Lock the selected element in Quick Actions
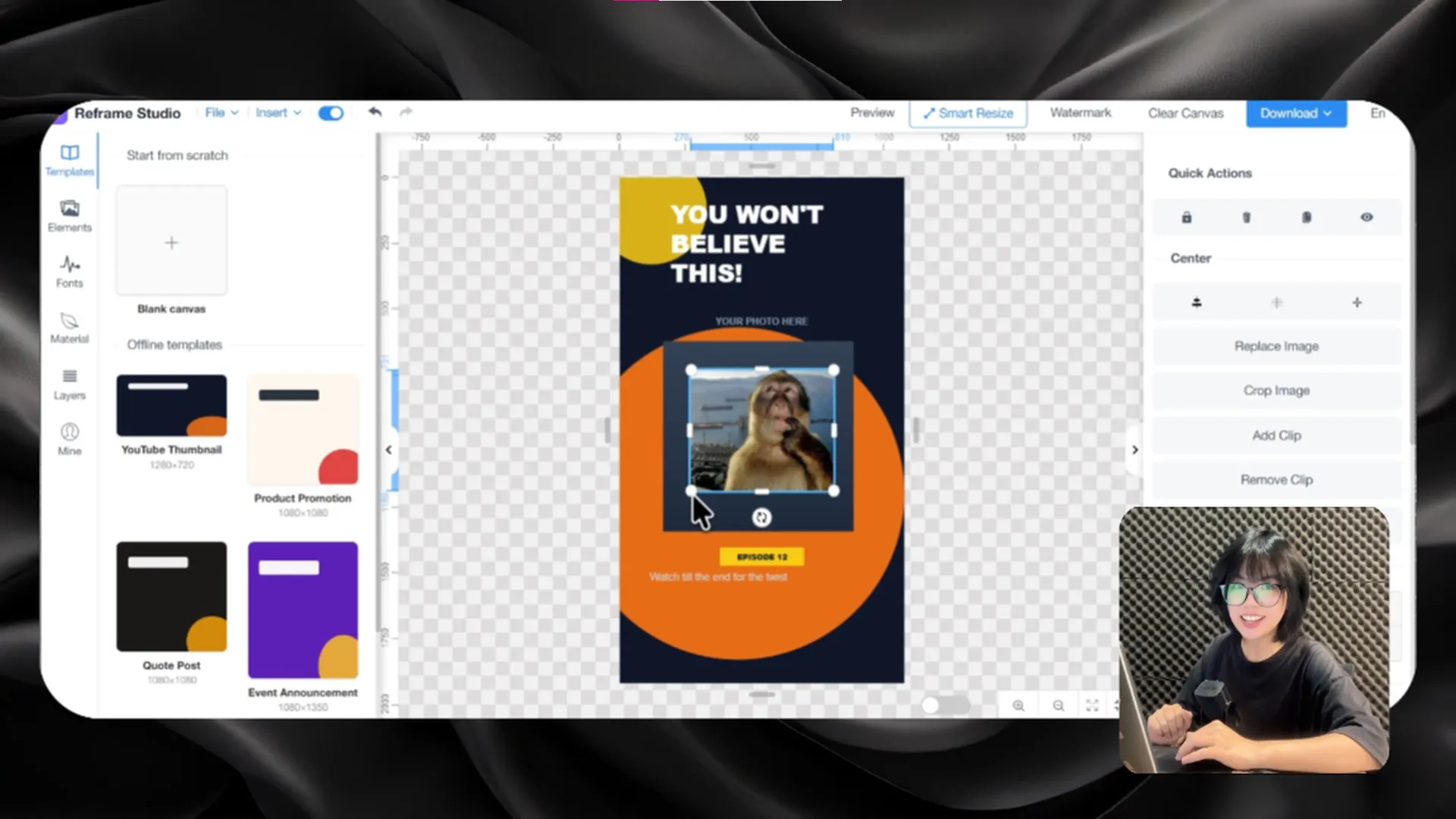Screen dimensions: 1456x819 (x=1187, y=218)
